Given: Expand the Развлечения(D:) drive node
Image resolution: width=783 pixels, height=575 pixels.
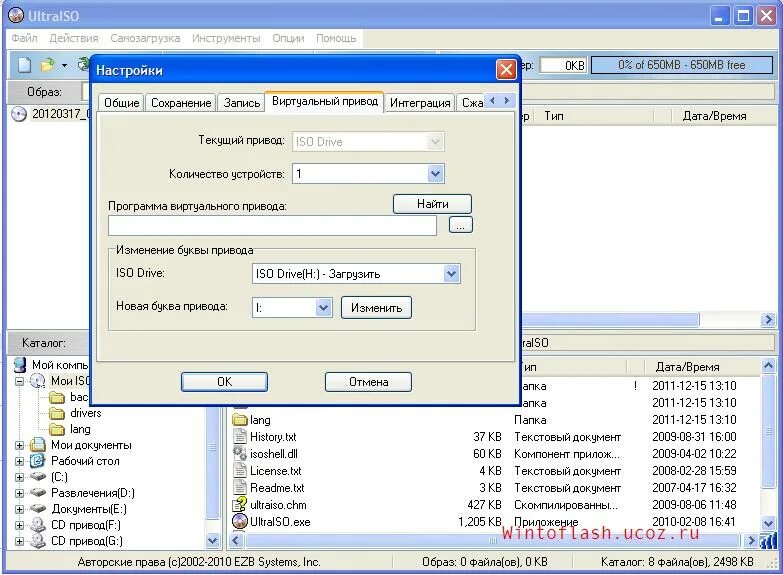Looking at the screenshot, I should pos(19,493).
